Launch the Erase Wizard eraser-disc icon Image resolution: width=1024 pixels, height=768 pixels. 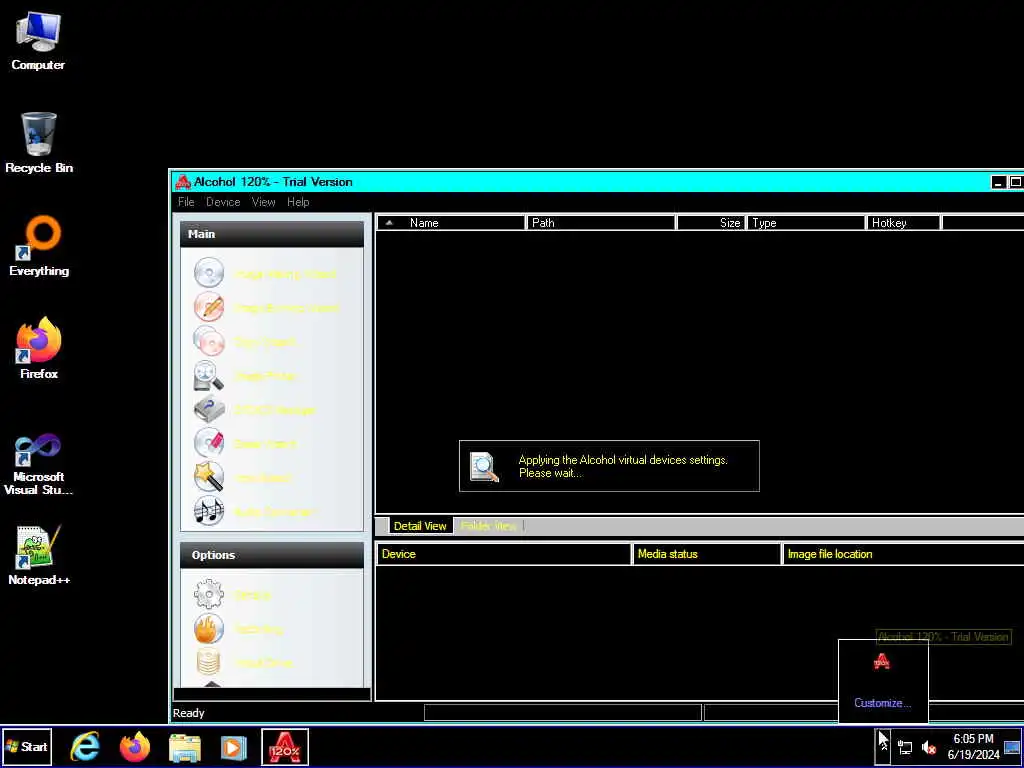[x=209, y=443]
